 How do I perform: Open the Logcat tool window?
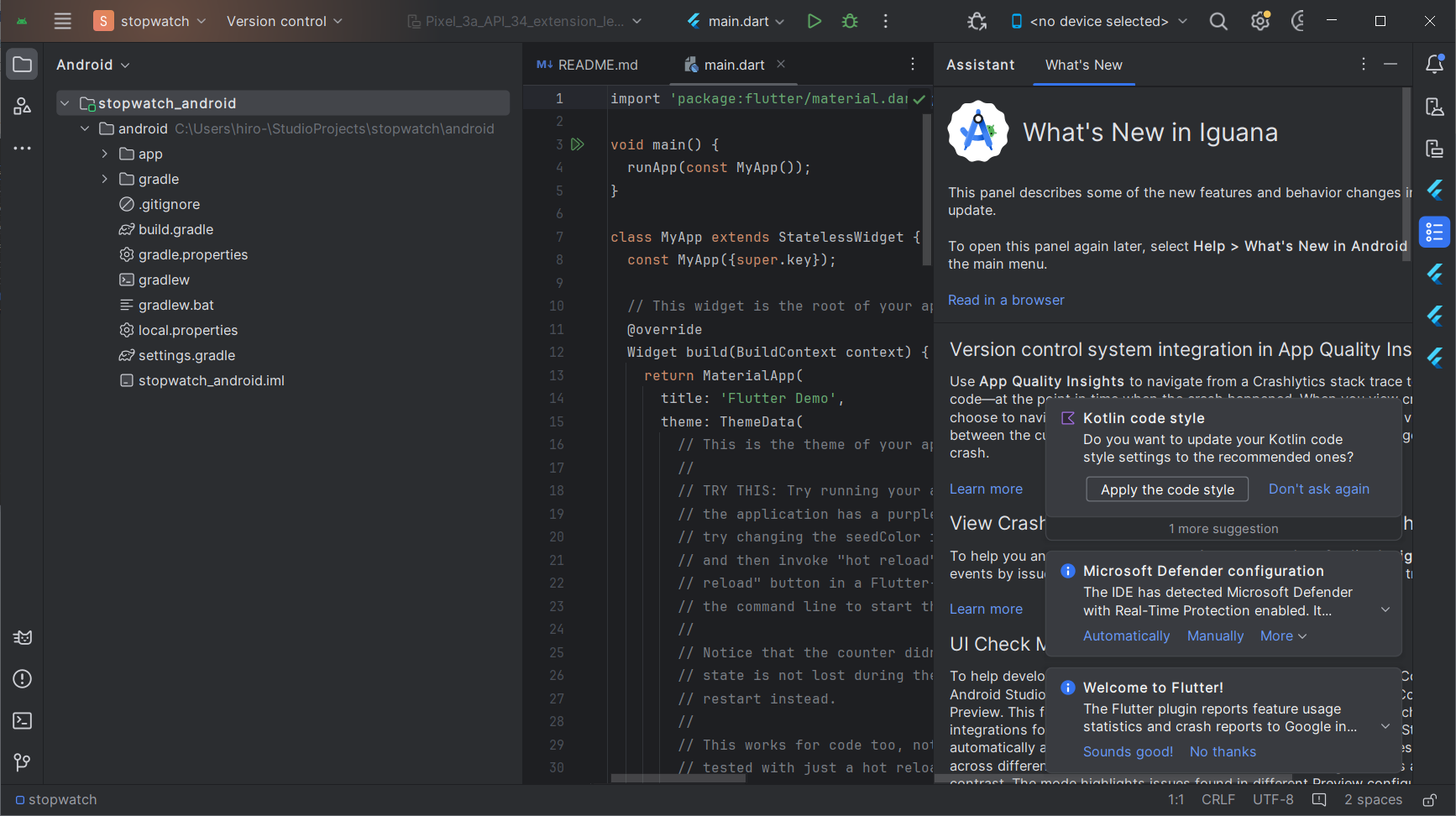[23, 638]
